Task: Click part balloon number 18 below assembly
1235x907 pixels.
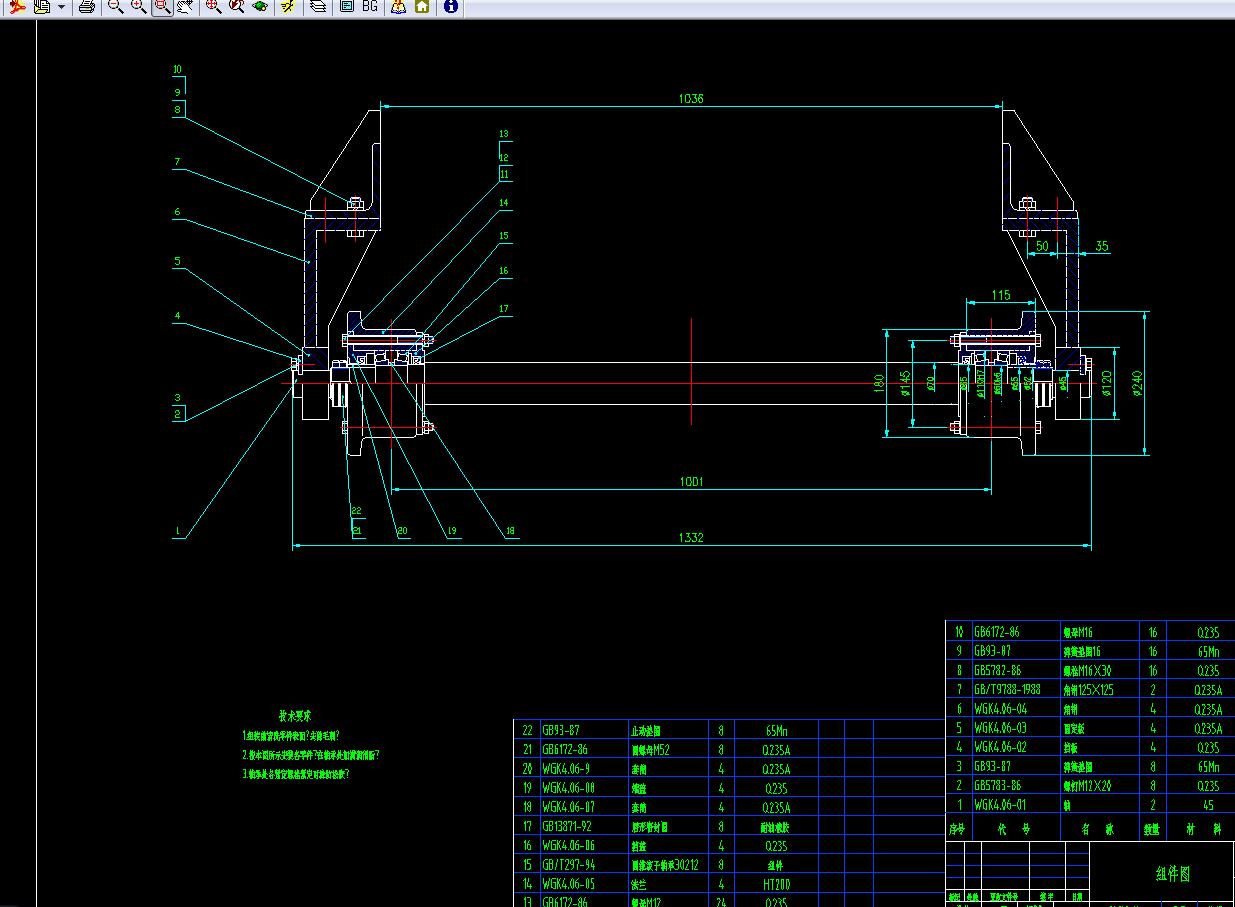Action: click(512, 531)
